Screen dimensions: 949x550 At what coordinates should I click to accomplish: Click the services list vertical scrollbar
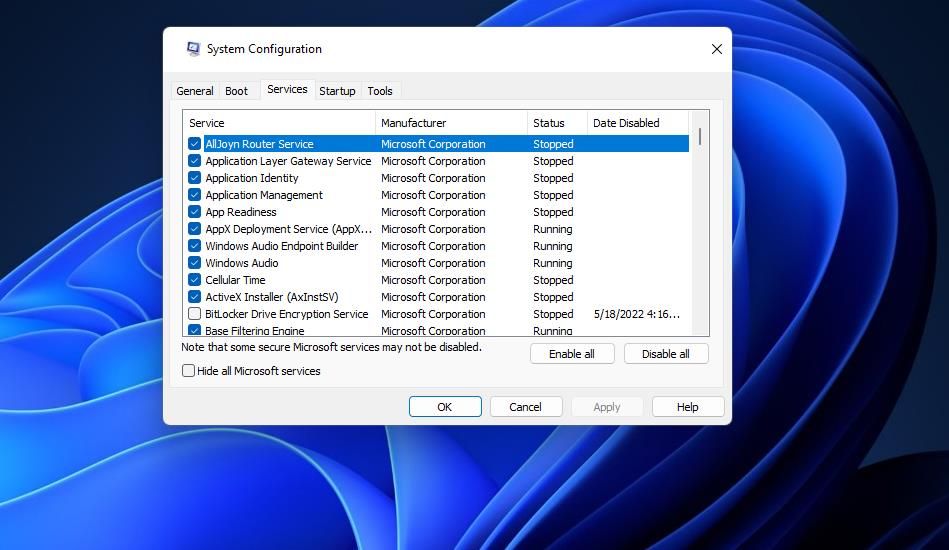pyautogui.click(x=700, y=220)
